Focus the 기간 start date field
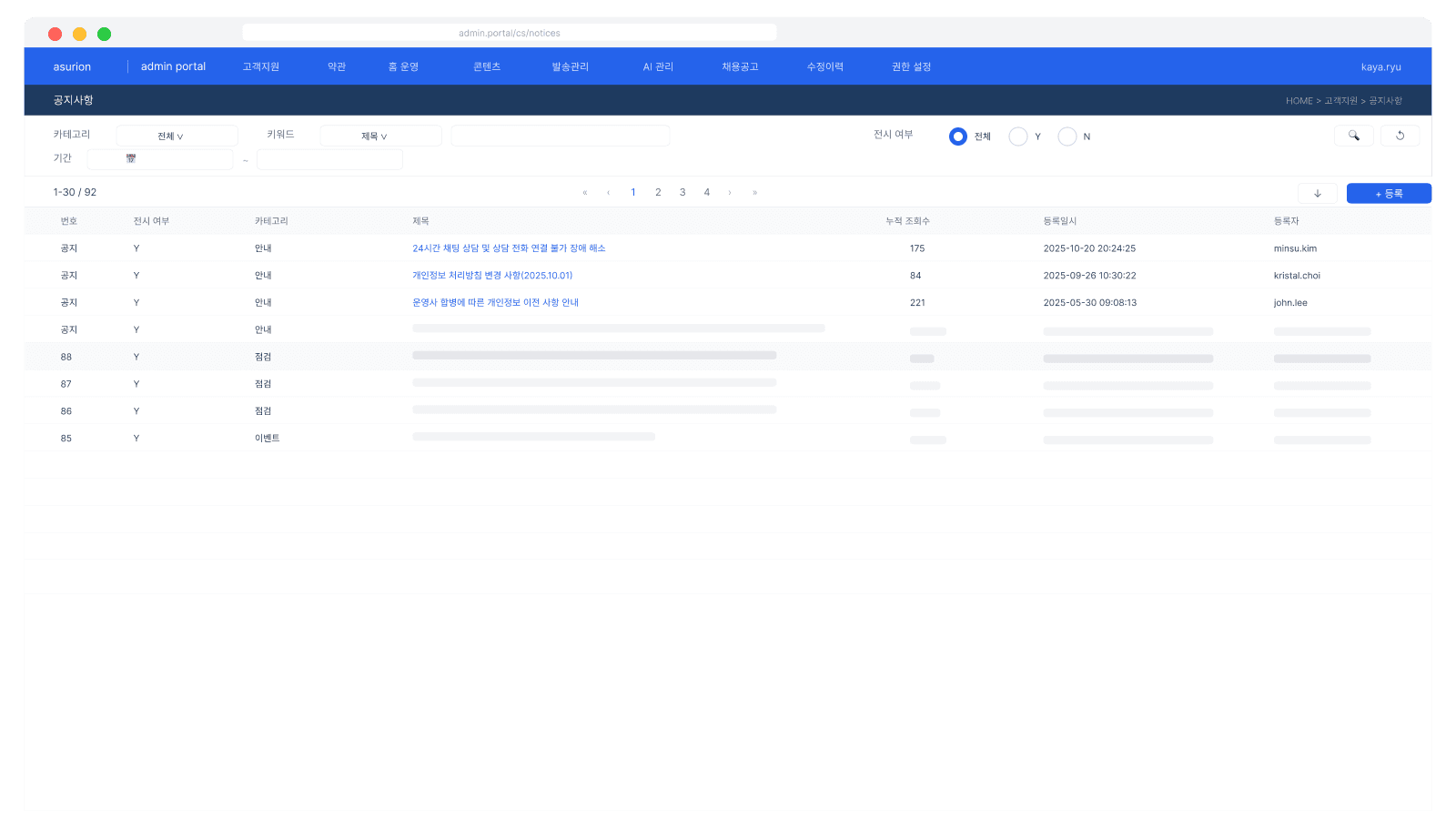The image size is (1456, 819). click(160, 159)
